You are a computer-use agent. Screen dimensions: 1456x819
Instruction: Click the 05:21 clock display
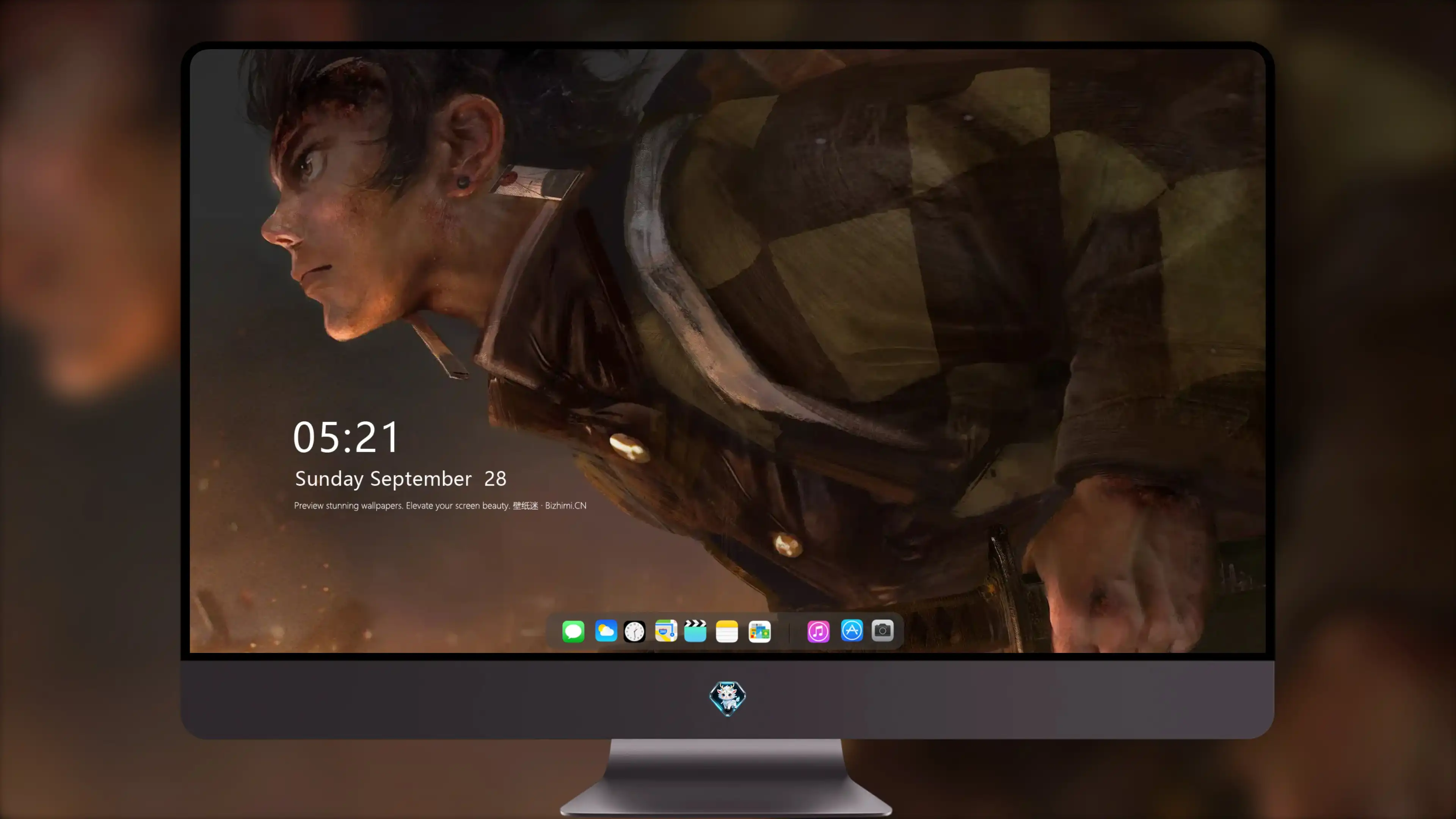[346, 437]
